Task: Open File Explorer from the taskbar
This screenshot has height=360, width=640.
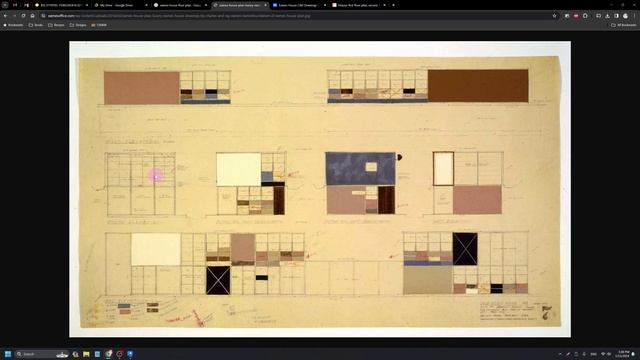Action: click(86, 354)
